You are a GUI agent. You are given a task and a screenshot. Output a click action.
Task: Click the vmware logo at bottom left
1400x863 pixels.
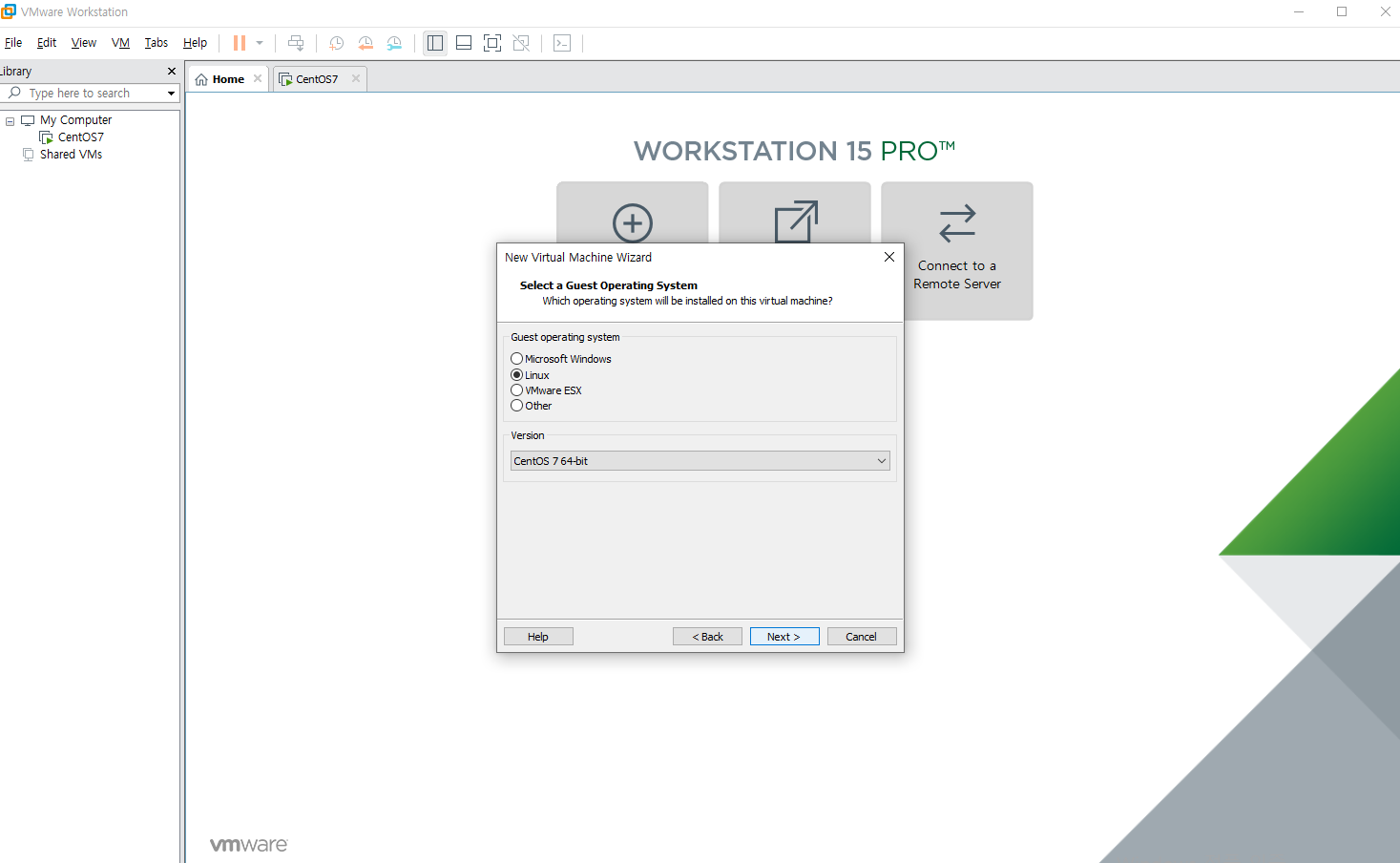(248, 845)
